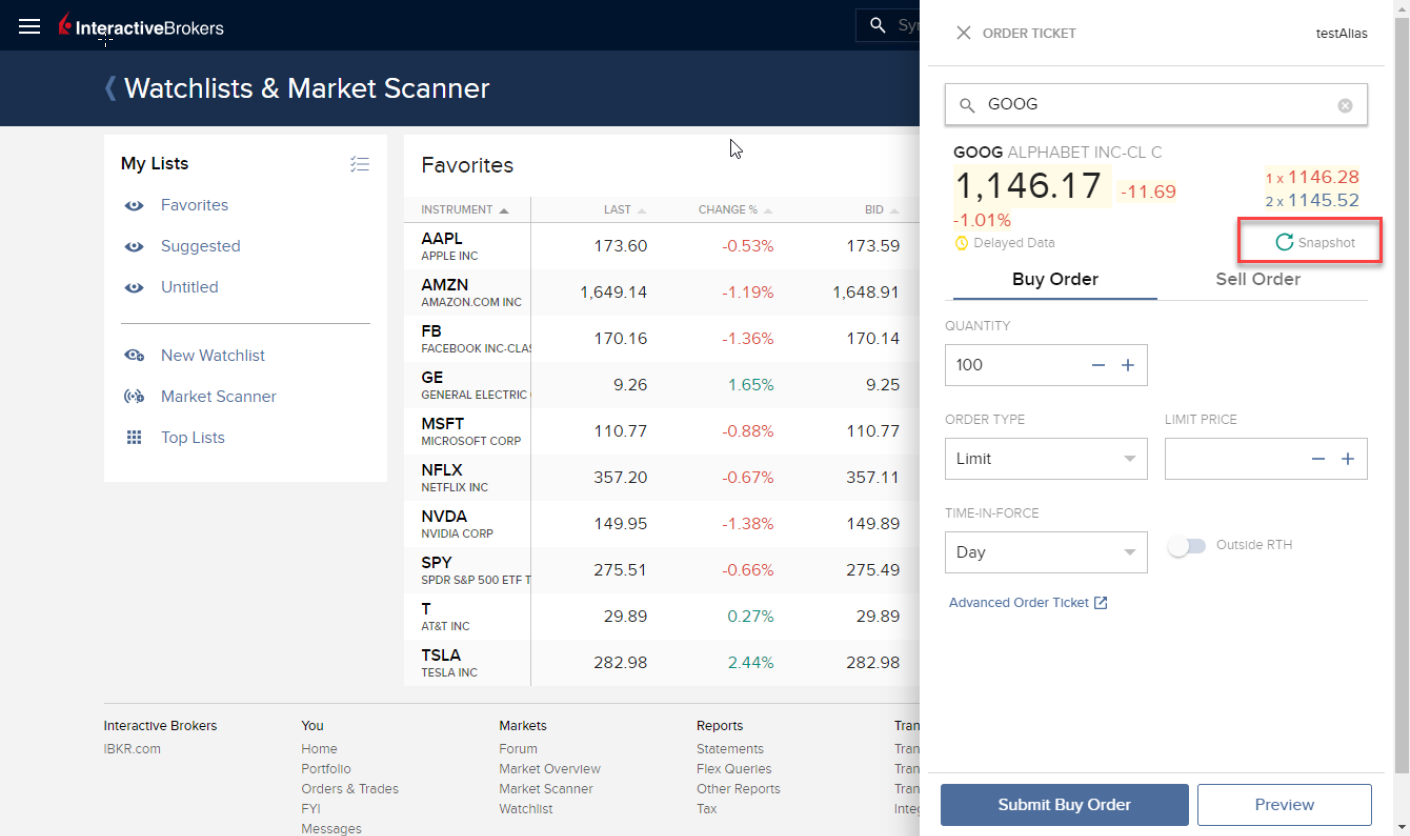
Task: Click the ask price 1146.28
Action: (1323, 178)
